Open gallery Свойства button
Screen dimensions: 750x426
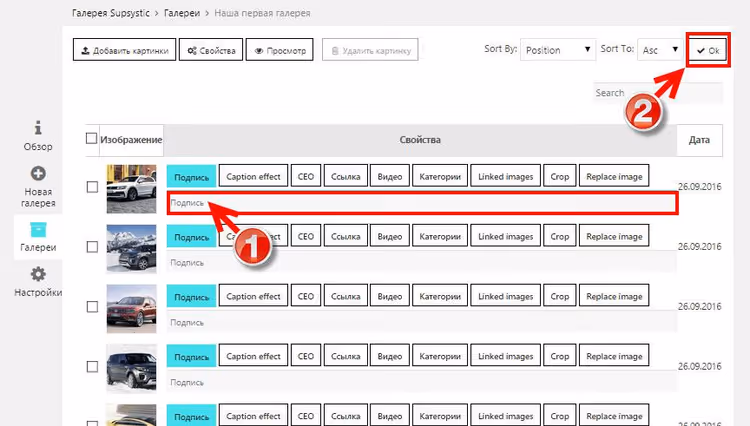(x=211, y=50)
